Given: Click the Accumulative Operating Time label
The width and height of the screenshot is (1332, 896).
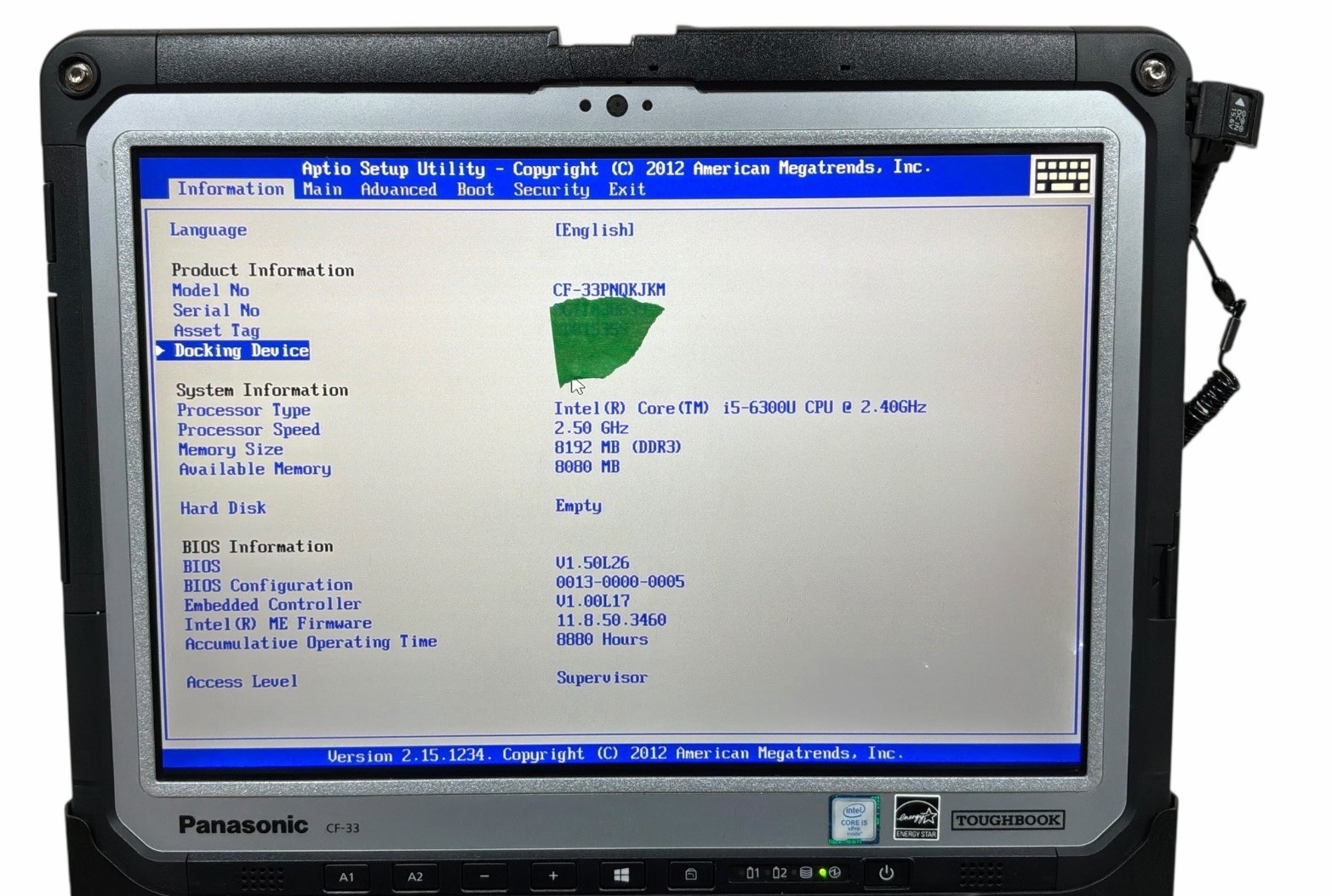Looking at the screenshot, I should (x=312, y=642).
